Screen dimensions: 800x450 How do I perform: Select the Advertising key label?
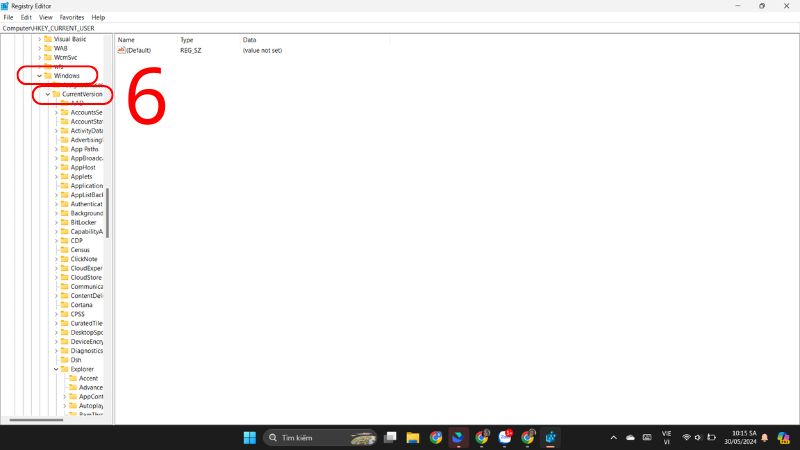click(x=87, y=140)
